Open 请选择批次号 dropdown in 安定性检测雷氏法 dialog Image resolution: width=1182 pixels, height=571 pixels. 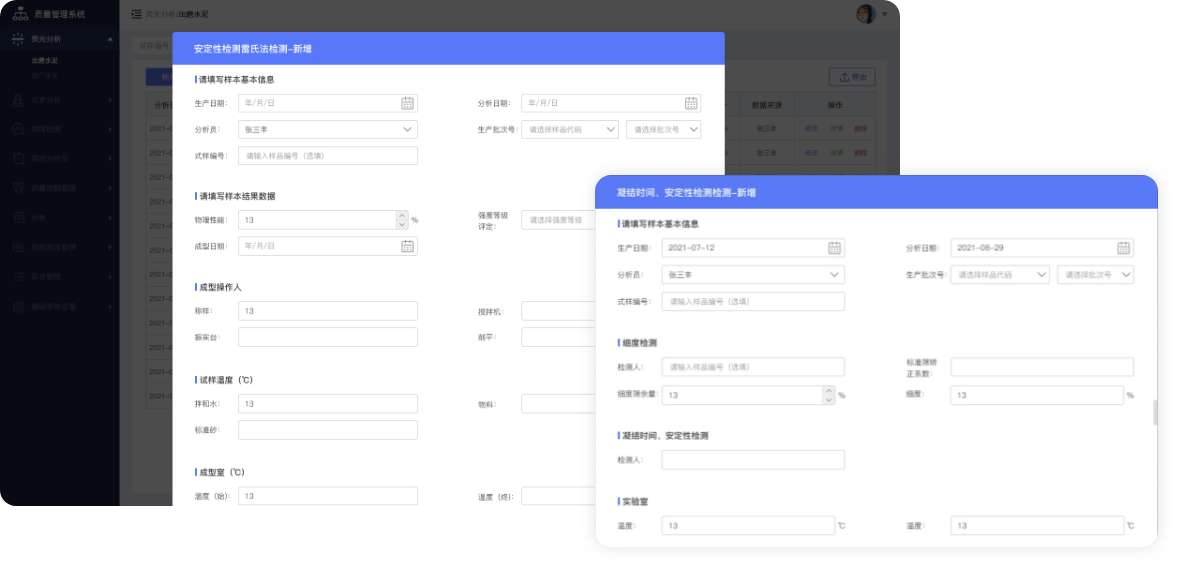pos(663,129)
